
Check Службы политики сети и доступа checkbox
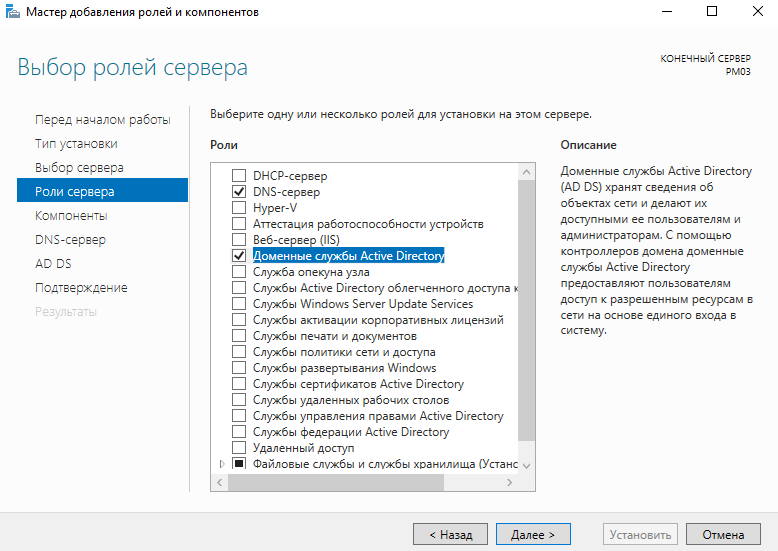pyautogui.click(x=239, y=352)
